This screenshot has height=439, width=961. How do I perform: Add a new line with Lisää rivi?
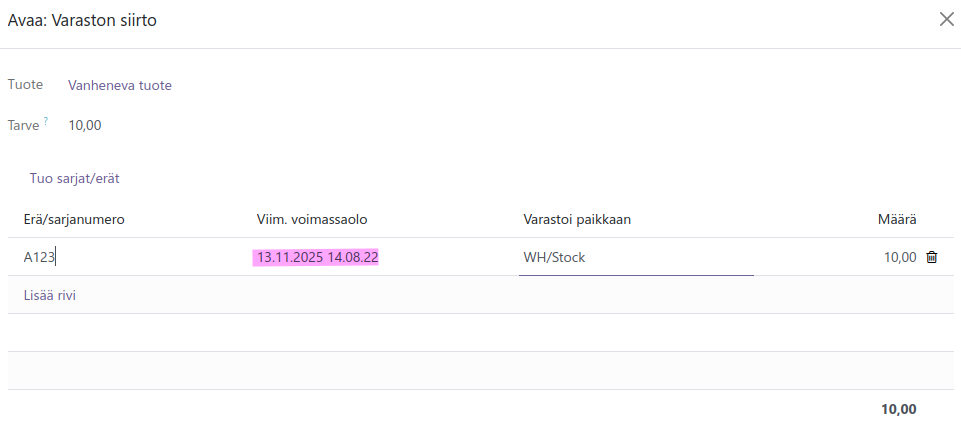click(x=50, y=295)
